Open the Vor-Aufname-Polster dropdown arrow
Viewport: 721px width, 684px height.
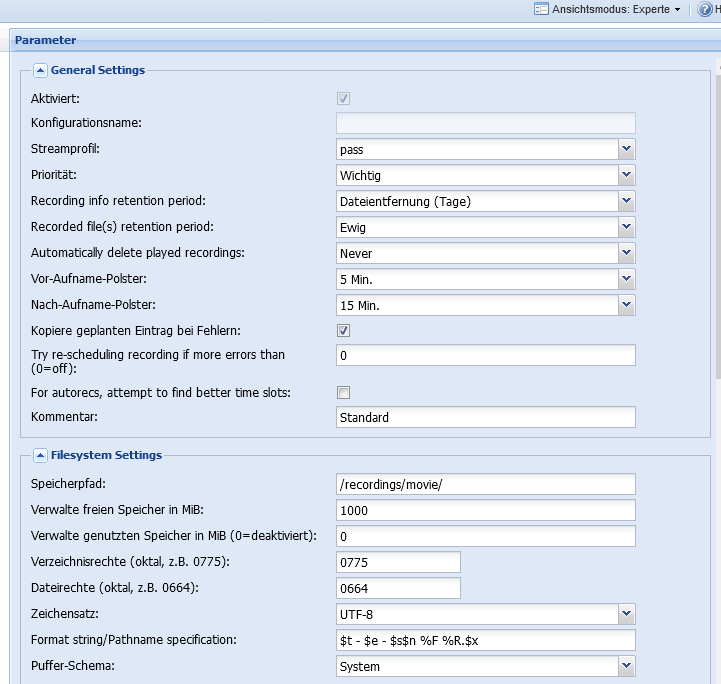pos(626,279)
